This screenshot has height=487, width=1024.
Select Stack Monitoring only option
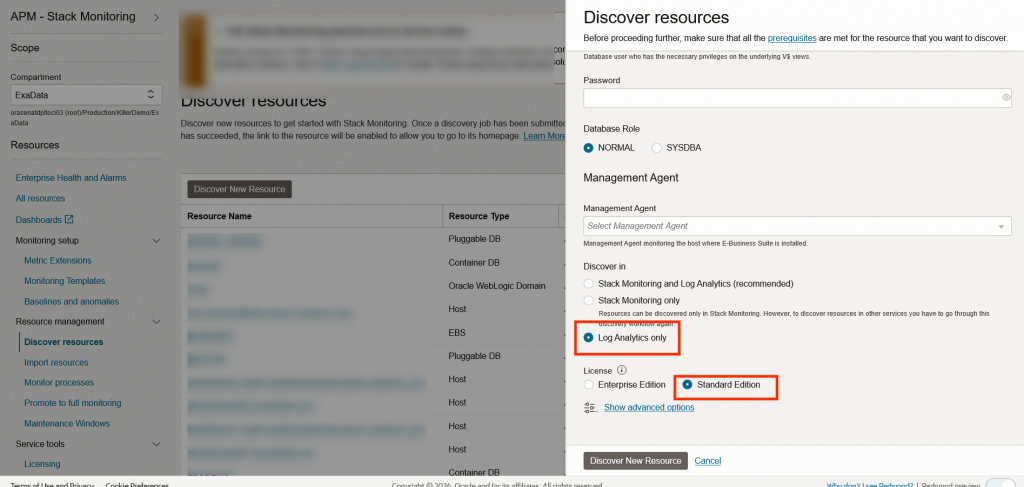coord(589,300)
